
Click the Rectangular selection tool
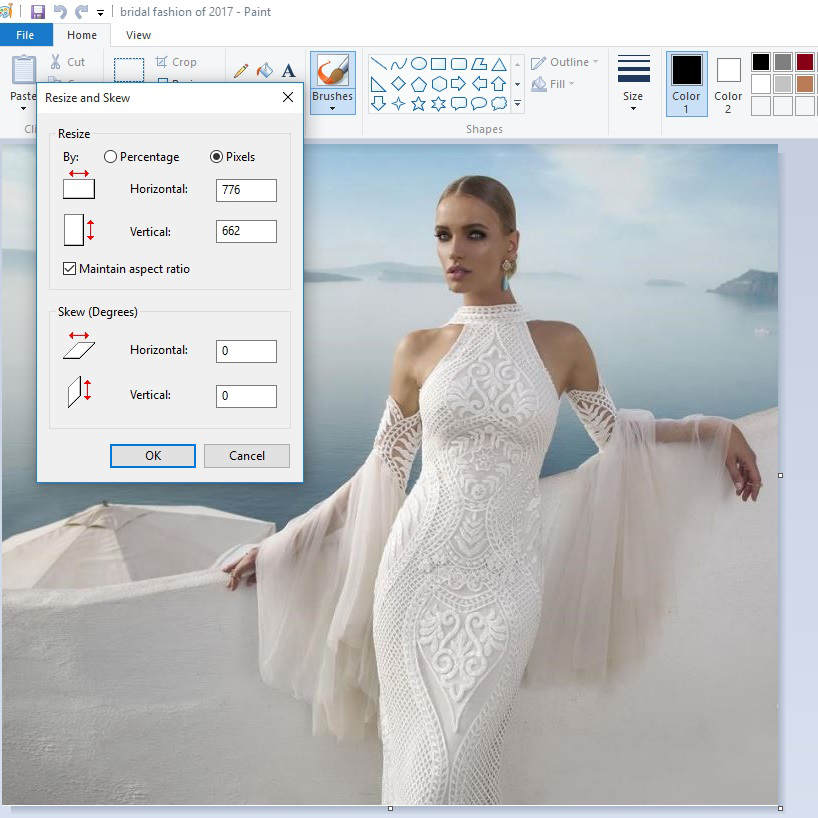129,70
